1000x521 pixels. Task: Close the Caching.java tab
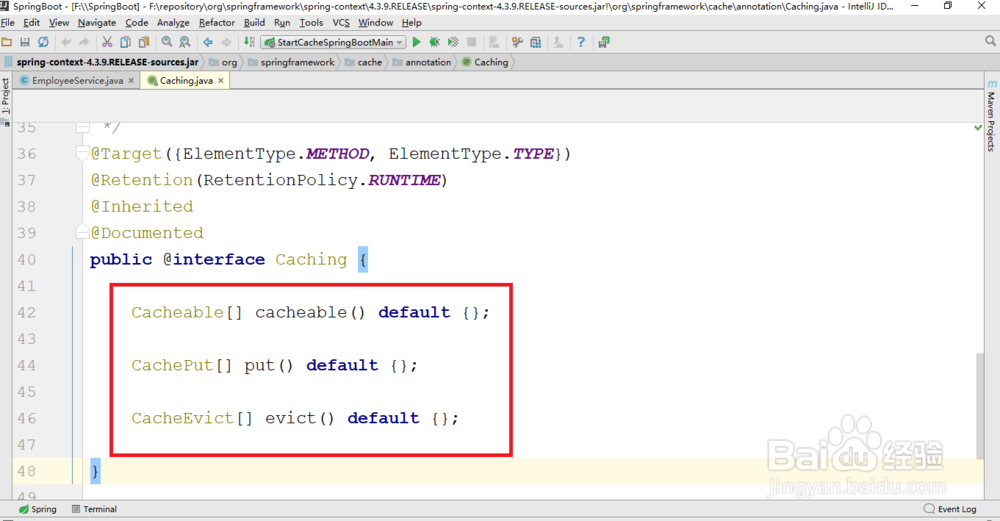click(x=221, y=80)
